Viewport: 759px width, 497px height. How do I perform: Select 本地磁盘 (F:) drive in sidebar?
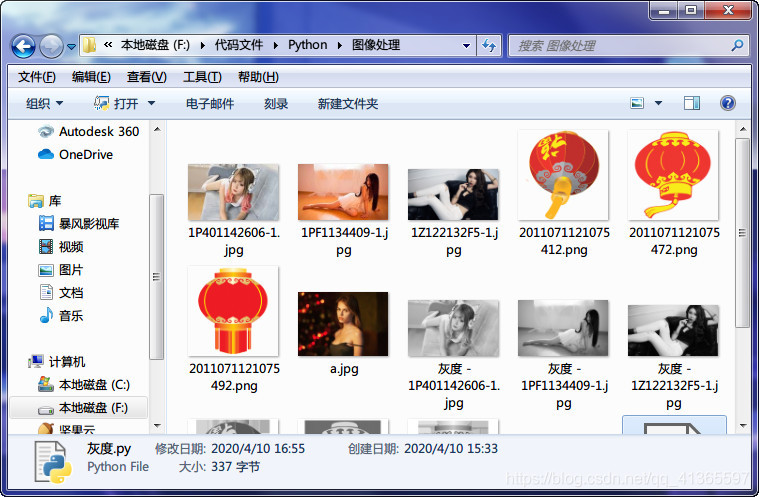coord(78,408)
